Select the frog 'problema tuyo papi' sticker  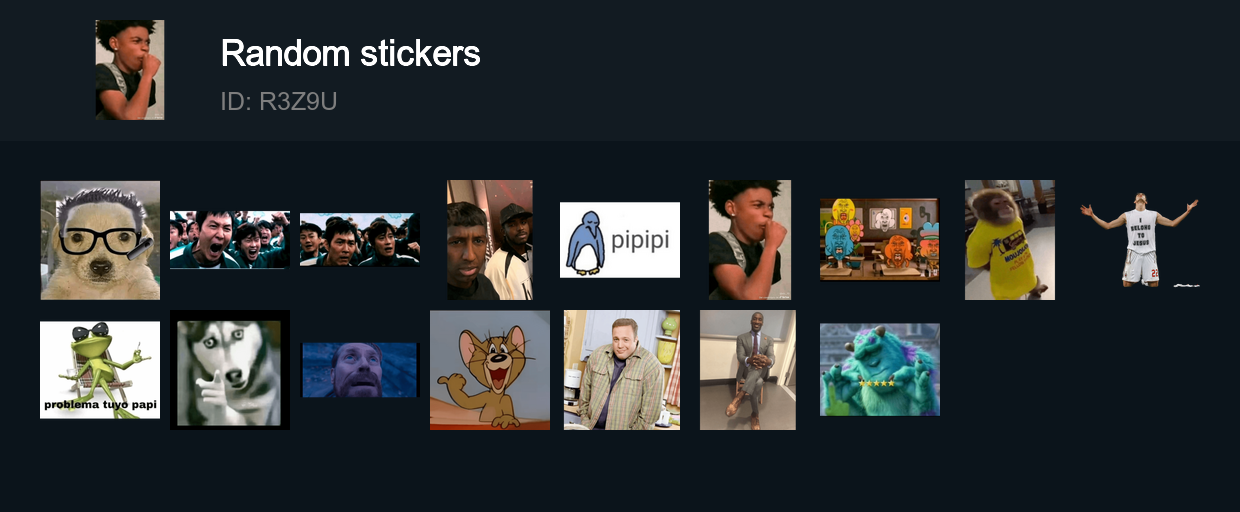click(x=100, y=370)
